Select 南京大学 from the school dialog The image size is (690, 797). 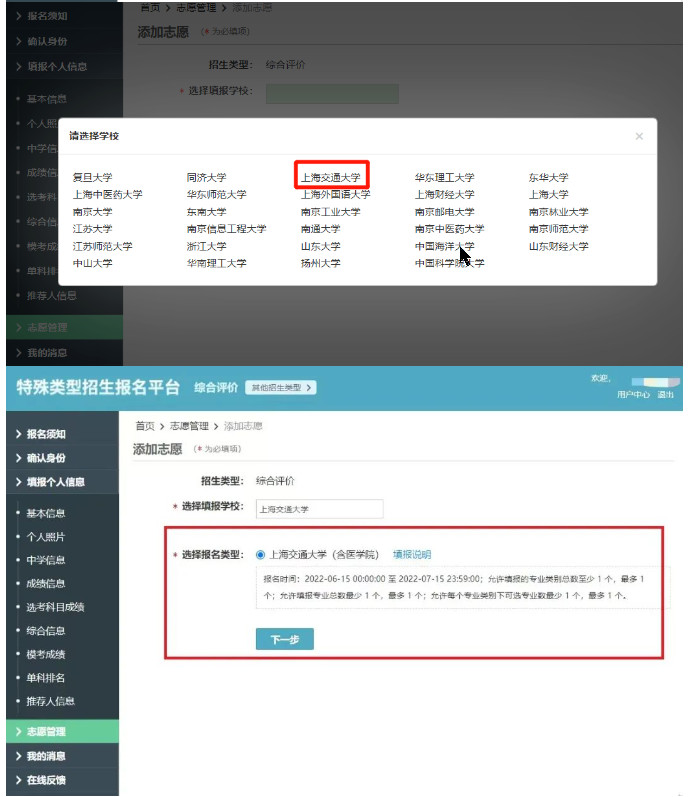point(92,211)
